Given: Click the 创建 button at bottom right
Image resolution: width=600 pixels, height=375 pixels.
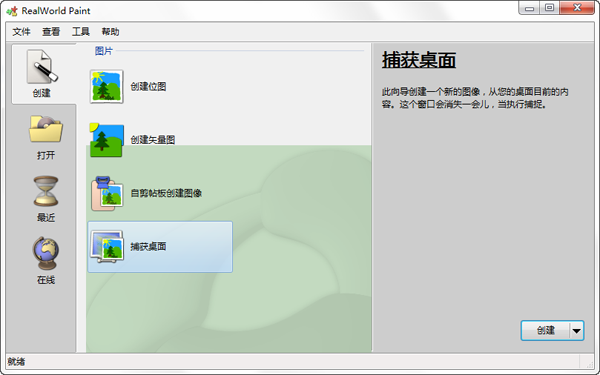Looking at the screenshot, I should pos(545,330).
